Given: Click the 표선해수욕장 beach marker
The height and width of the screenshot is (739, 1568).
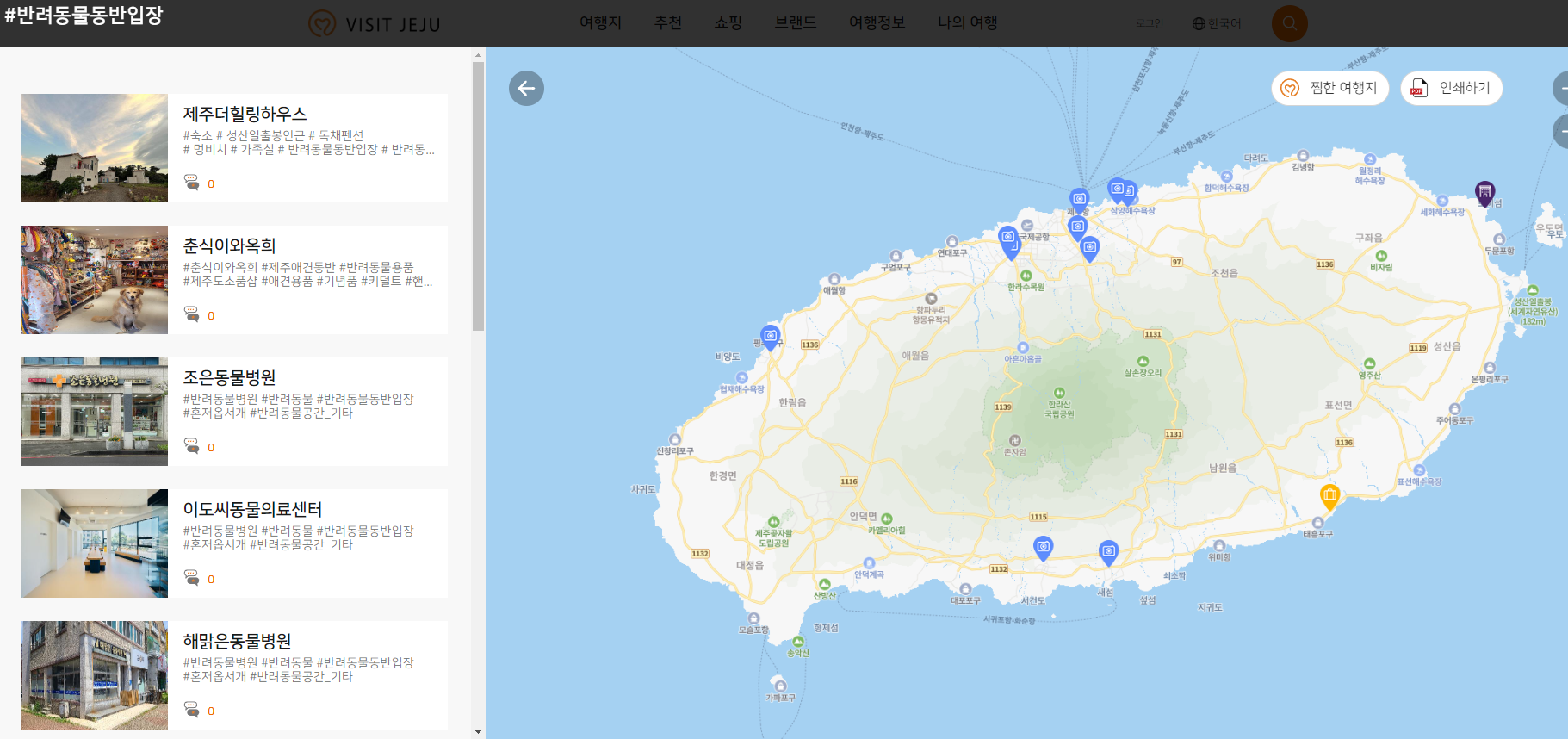Looking at the screenshot, I should coord(1419,471).
